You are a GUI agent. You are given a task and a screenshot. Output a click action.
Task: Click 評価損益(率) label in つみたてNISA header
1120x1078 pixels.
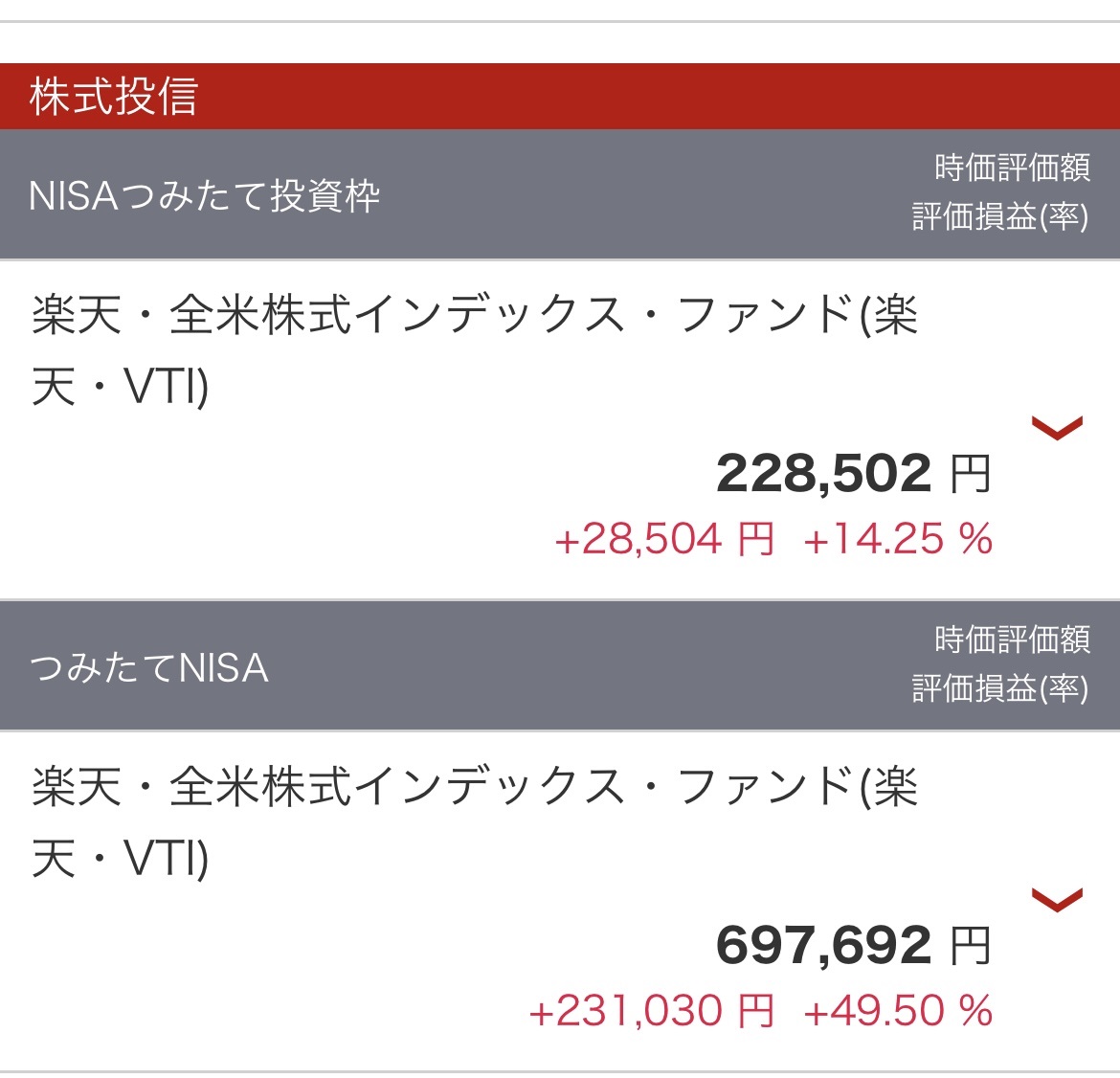[x=999, y=688]
